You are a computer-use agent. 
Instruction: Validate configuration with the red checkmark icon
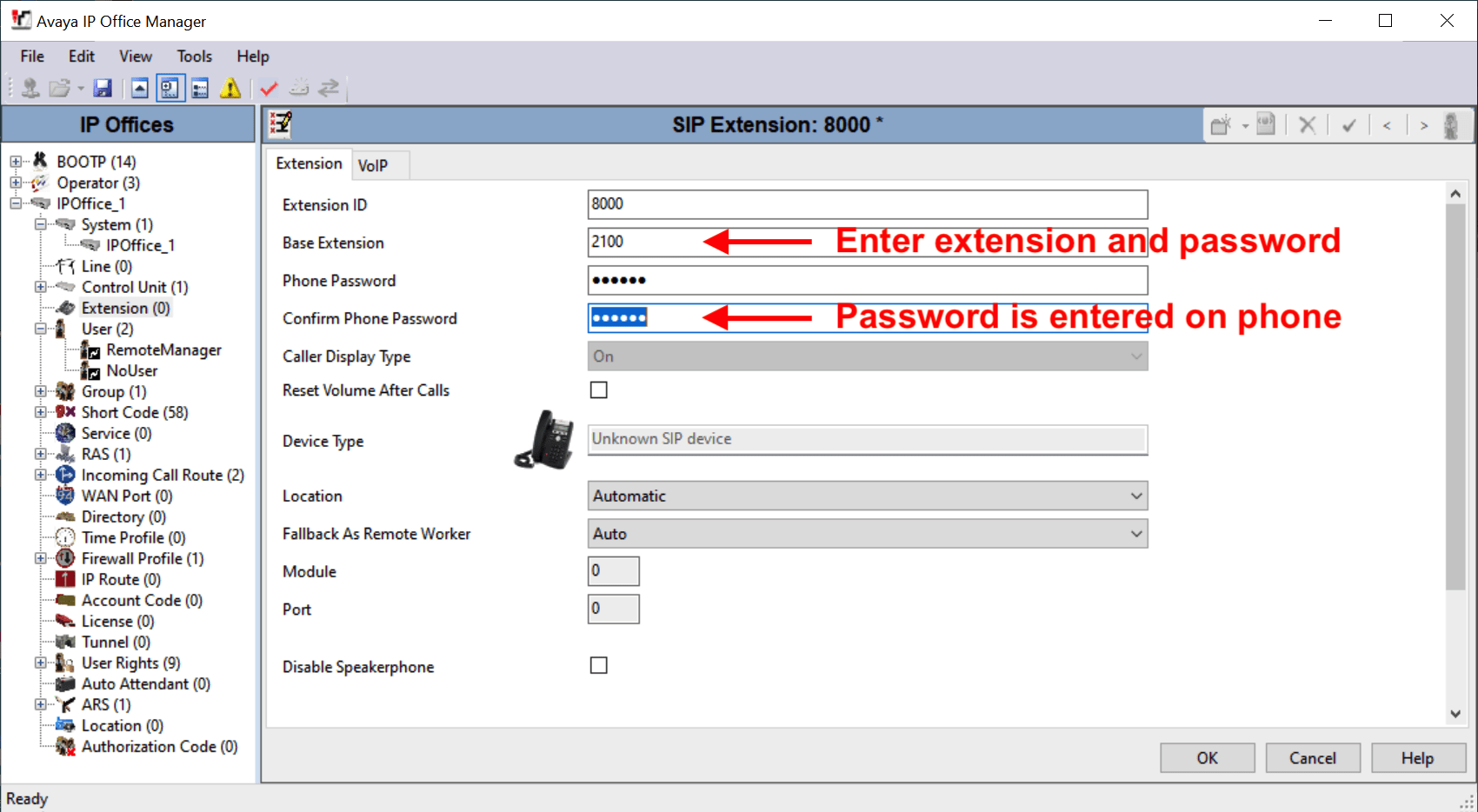click(269, 88)
